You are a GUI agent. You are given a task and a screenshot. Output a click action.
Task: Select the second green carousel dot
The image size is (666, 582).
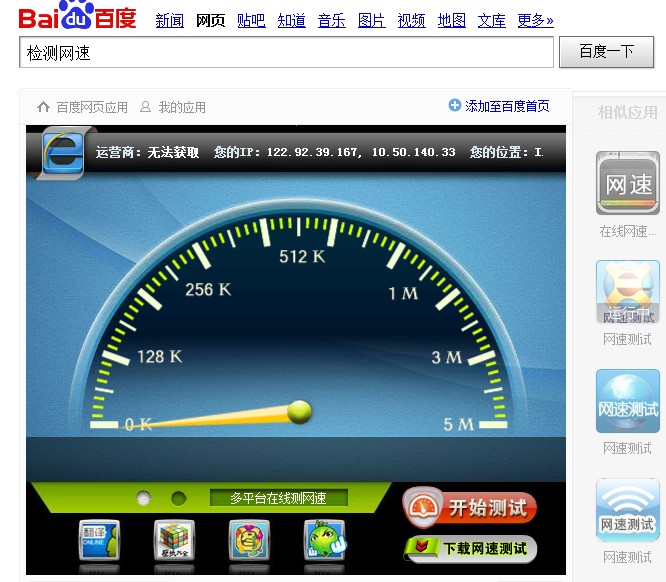click(x=178, y=498)
